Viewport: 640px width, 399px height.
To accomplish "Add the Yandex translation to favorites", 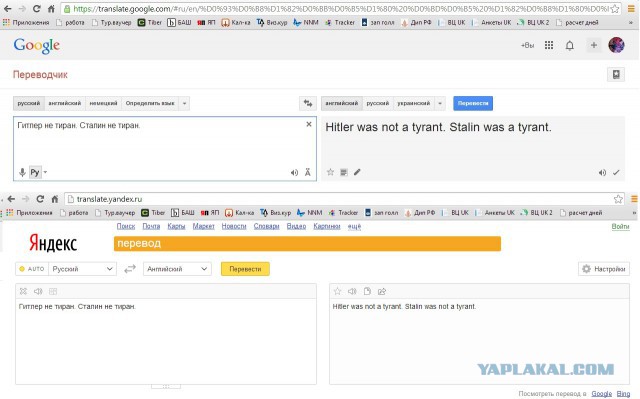I will pyautogui.click(x=338, y=291).
